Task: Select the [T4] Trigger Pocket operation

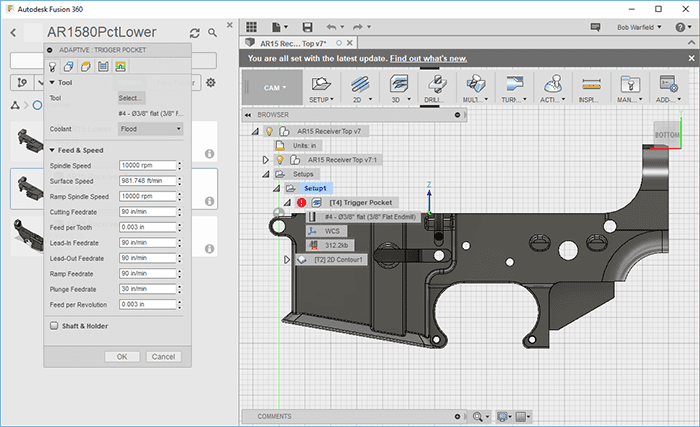Action: tap(361, 203)
